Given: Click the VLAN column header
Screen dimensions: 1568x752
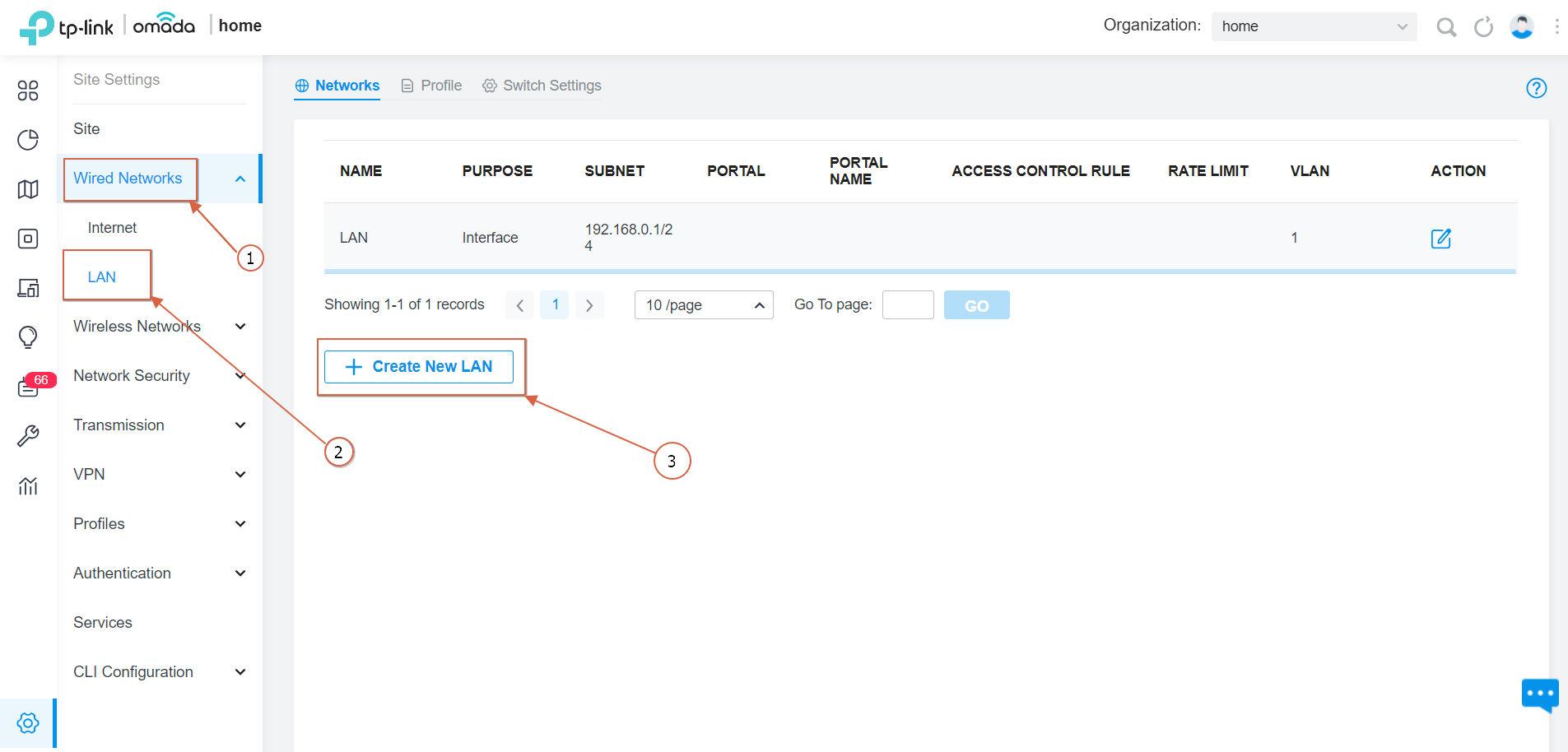Looking at the screenshot, I should tap(1310, 171).
